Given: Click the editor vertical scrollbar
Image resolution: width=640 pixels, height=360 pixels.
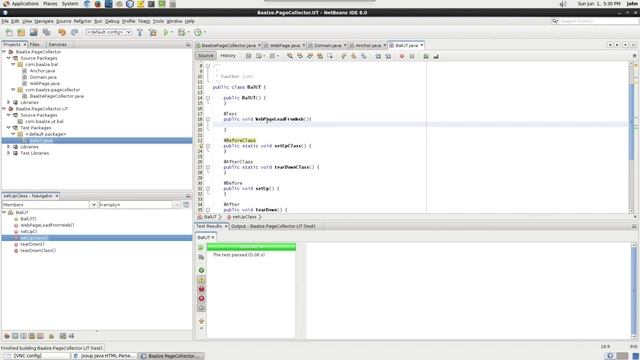Looking at the screenshot, I should (631, 122).
